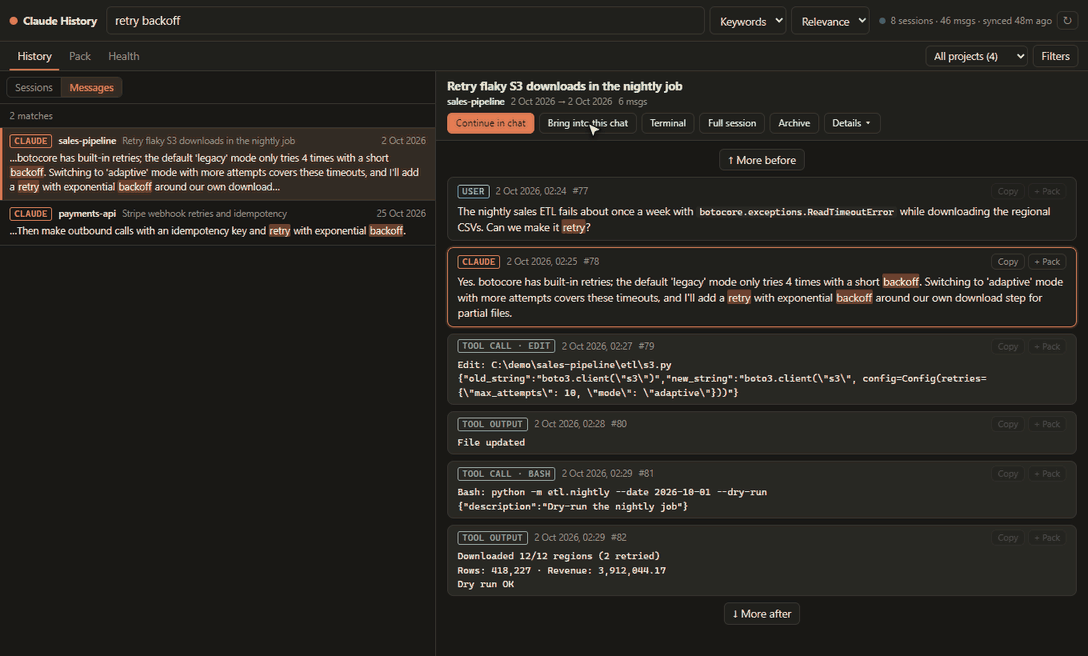
Task: Click Continue in chat button
Action: coord(491,123)
